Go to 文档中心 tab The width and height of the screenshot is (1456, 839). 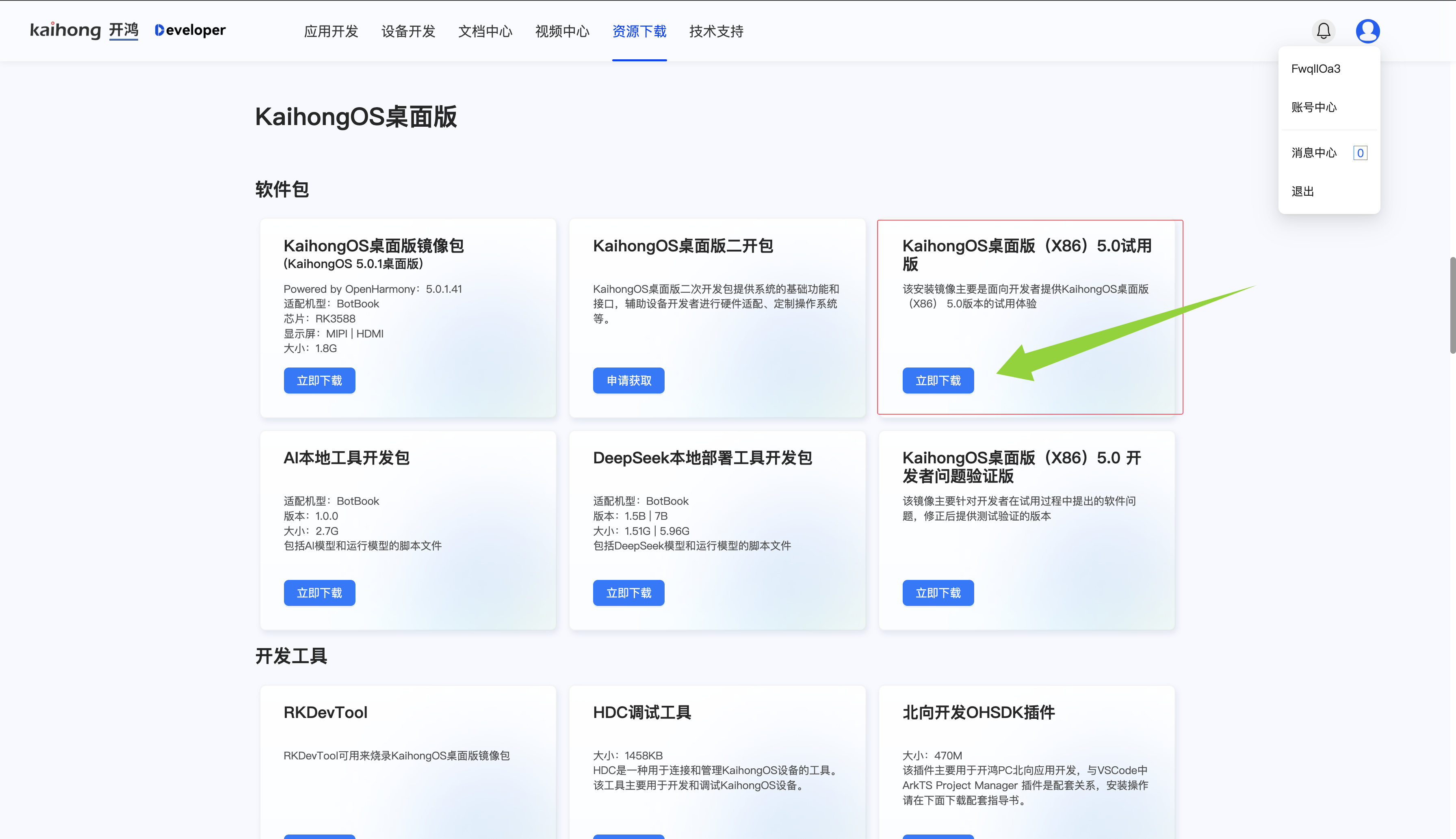485,31
